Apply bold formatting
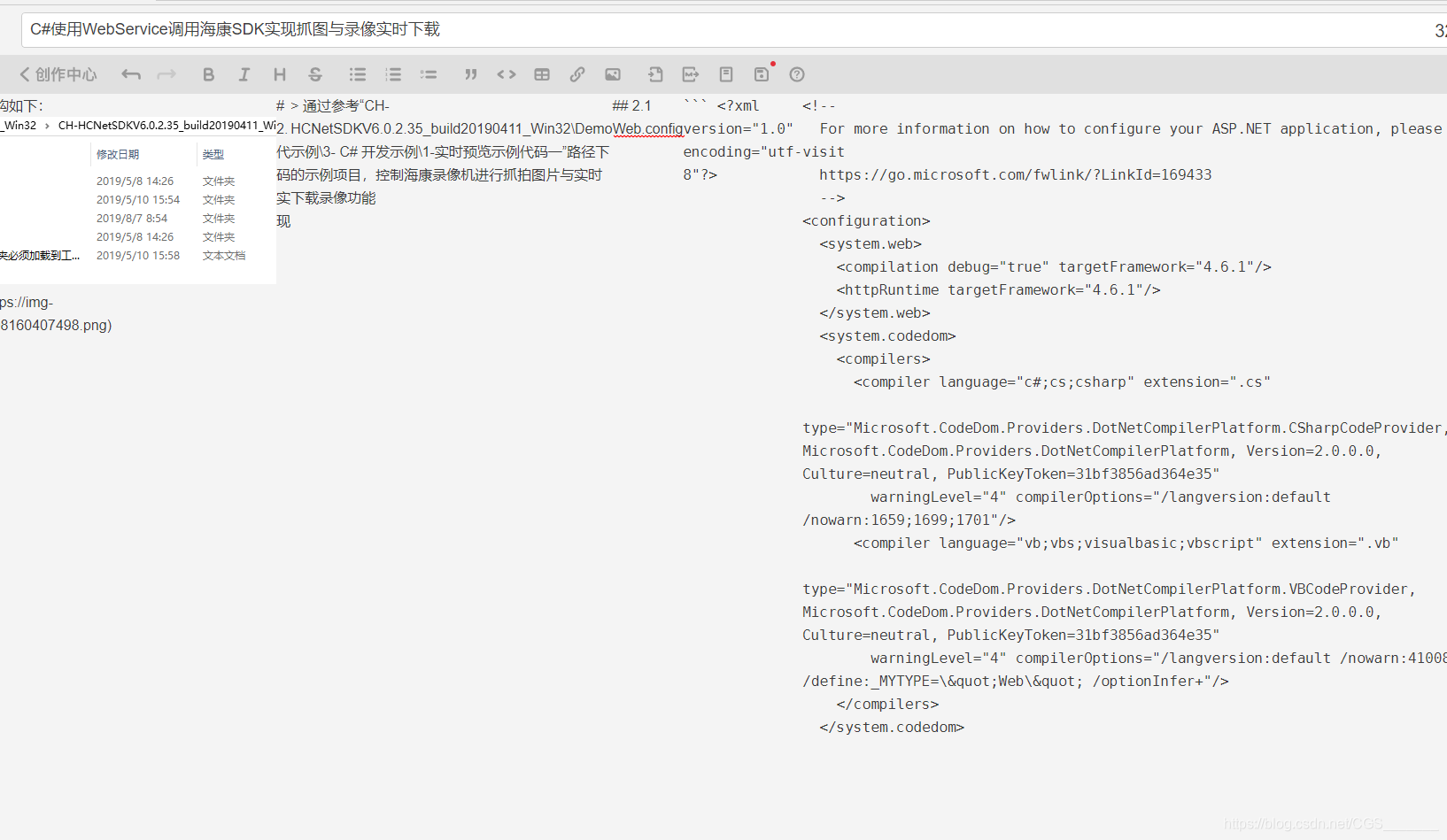The image size is (1447, 840). click(x=208, y=74)
